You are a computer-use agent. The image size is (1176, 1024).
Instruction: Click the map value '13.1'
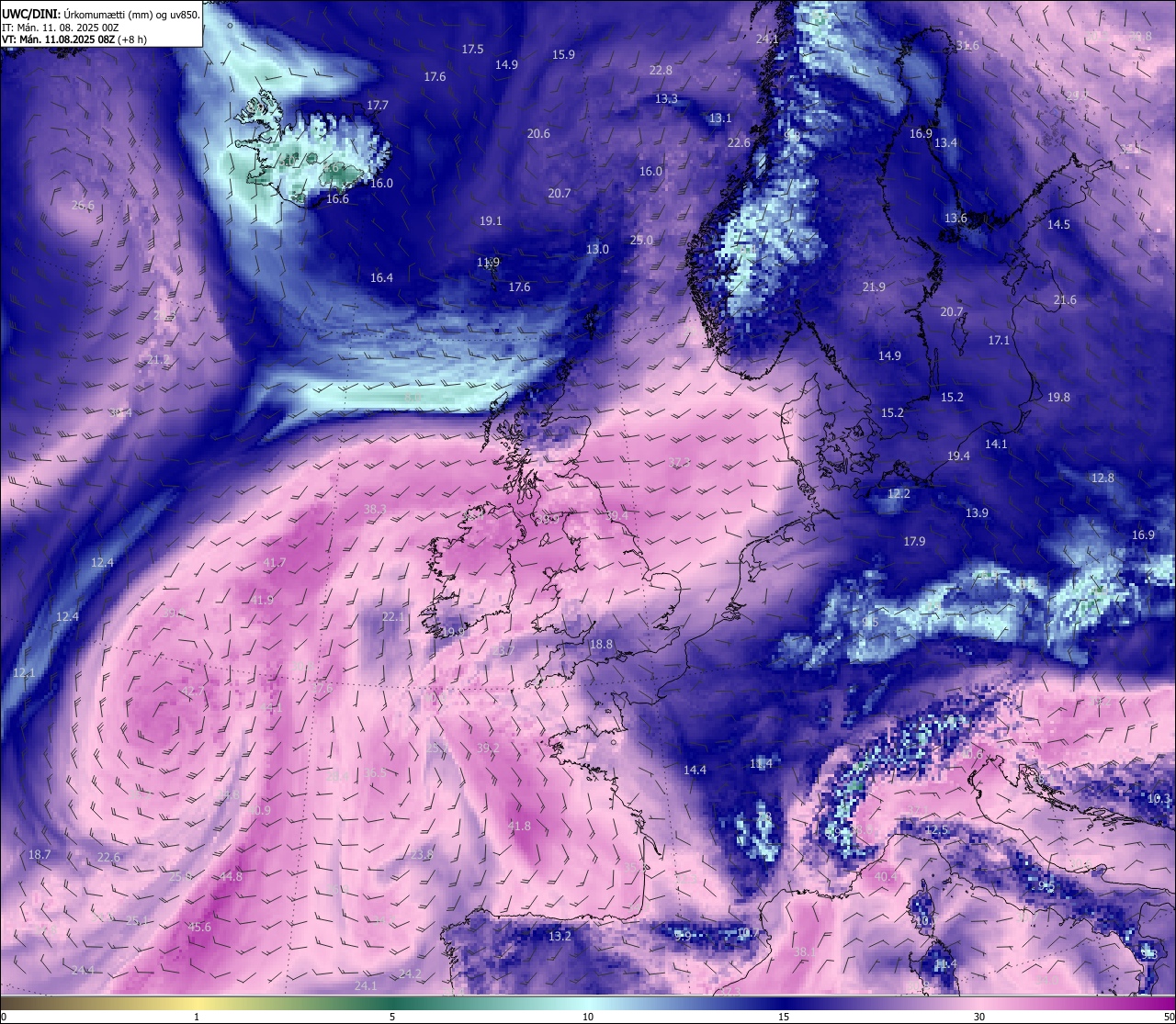(x=720, y=118)
